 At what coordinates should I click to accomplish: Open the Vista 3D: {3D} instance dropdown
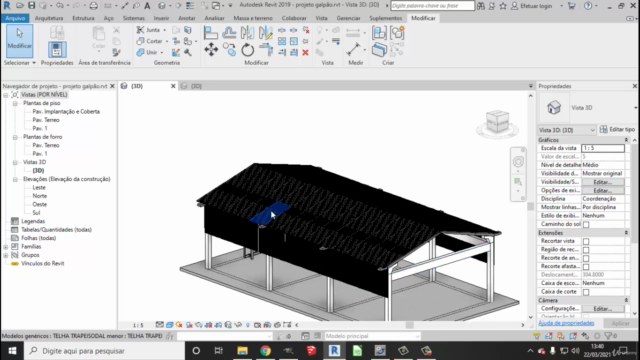pos(567,130)
